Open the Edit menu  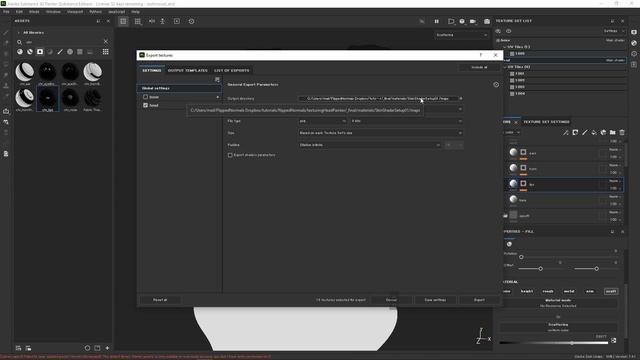[x=19, y=12]
